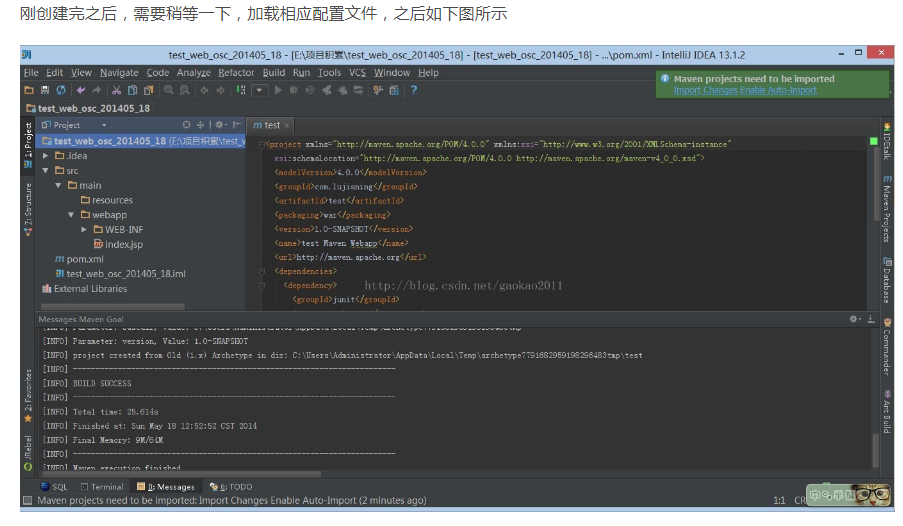Image resolution: width=903 pixels, height=526 pixels.
Task: Click the blue Help question mark
Action: point(413,90)
